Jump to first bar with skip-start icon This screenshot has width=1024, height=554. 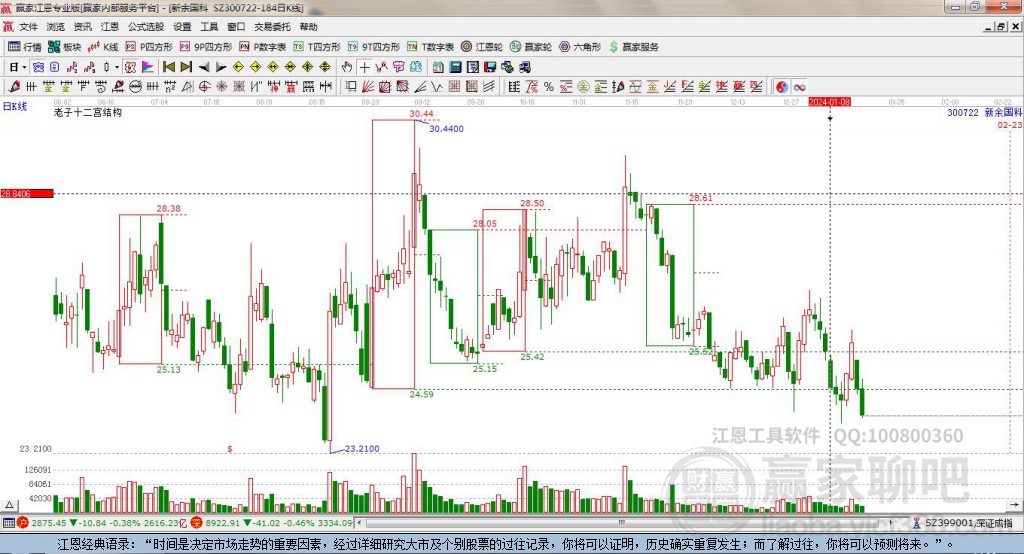click(169, 67)
